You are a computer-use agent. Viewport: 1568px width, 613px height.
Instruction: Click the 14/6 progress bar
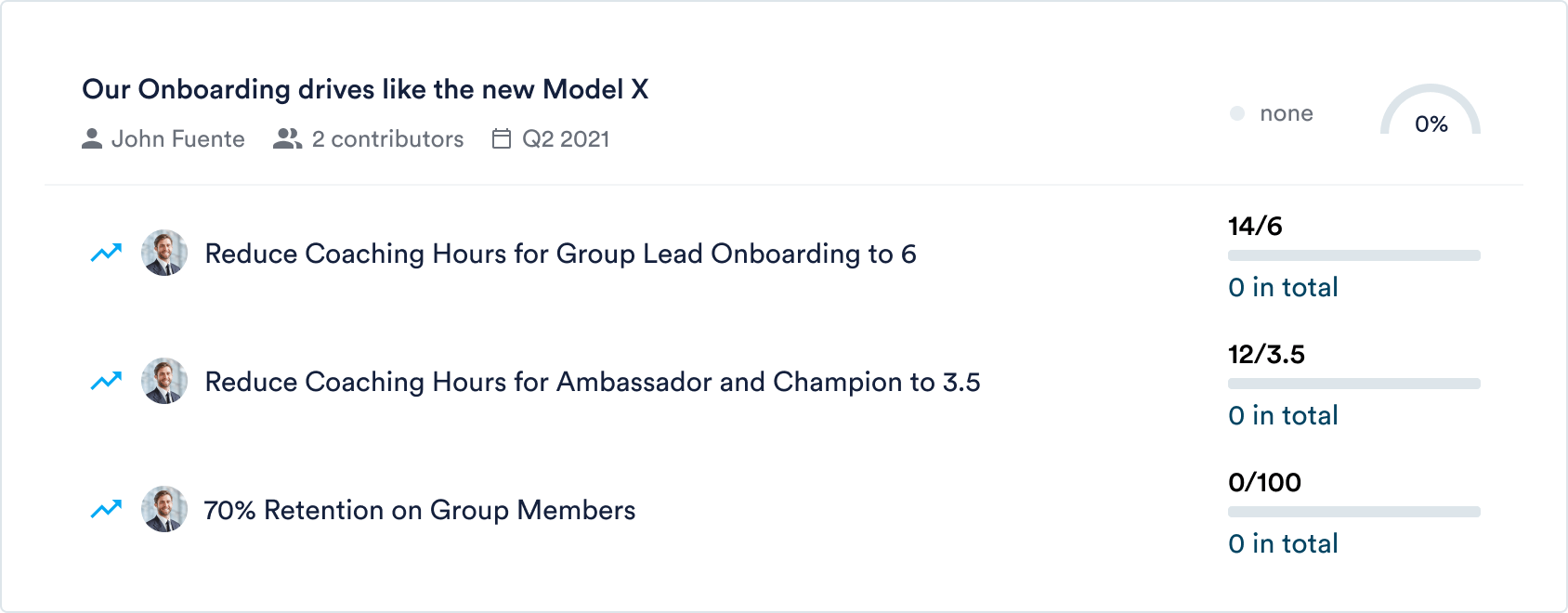click(1353, 255)
